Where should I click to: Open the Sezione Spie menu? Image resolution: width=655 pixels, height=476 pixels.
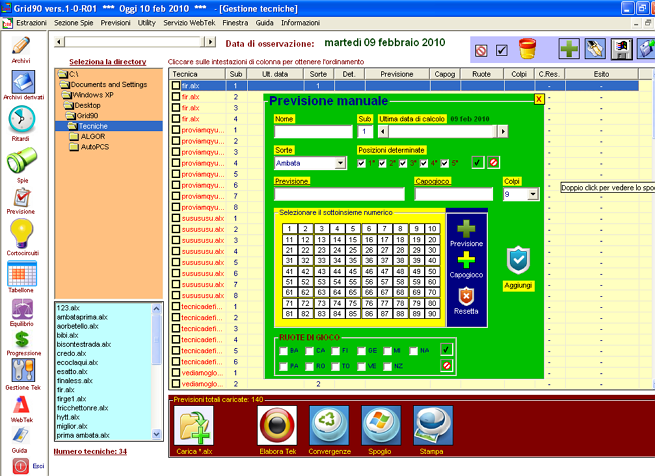click(74, 23)
